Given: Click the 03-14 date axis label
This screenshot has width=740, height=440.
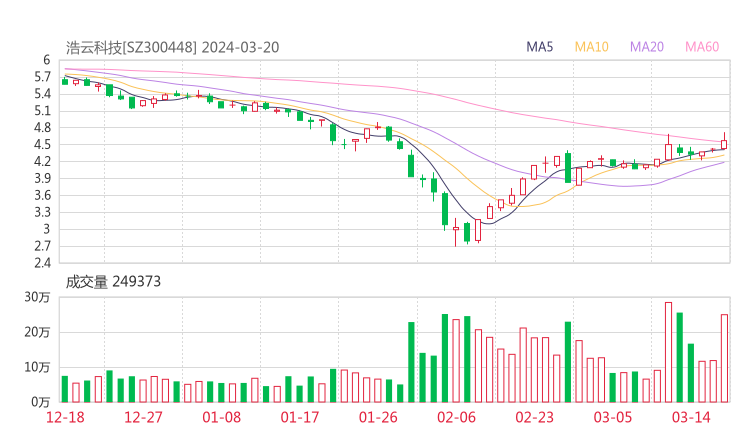Looking at the screenshot, I should (691, 417).
